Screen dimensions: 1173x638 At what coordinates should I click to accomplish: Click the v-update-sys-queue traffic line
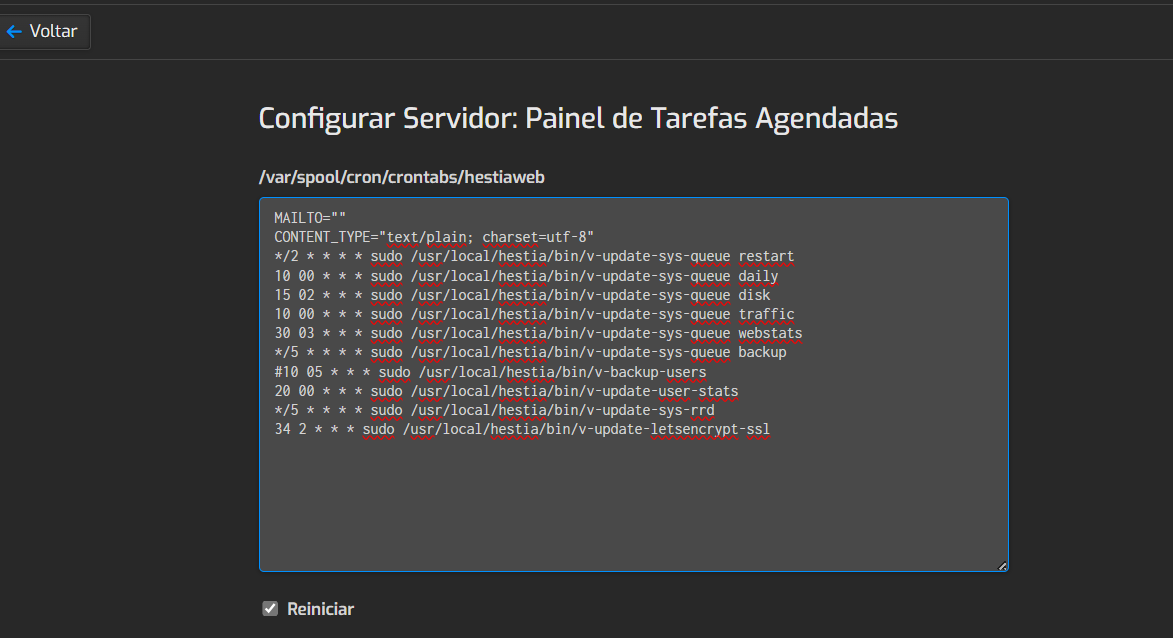coord(534,314)
